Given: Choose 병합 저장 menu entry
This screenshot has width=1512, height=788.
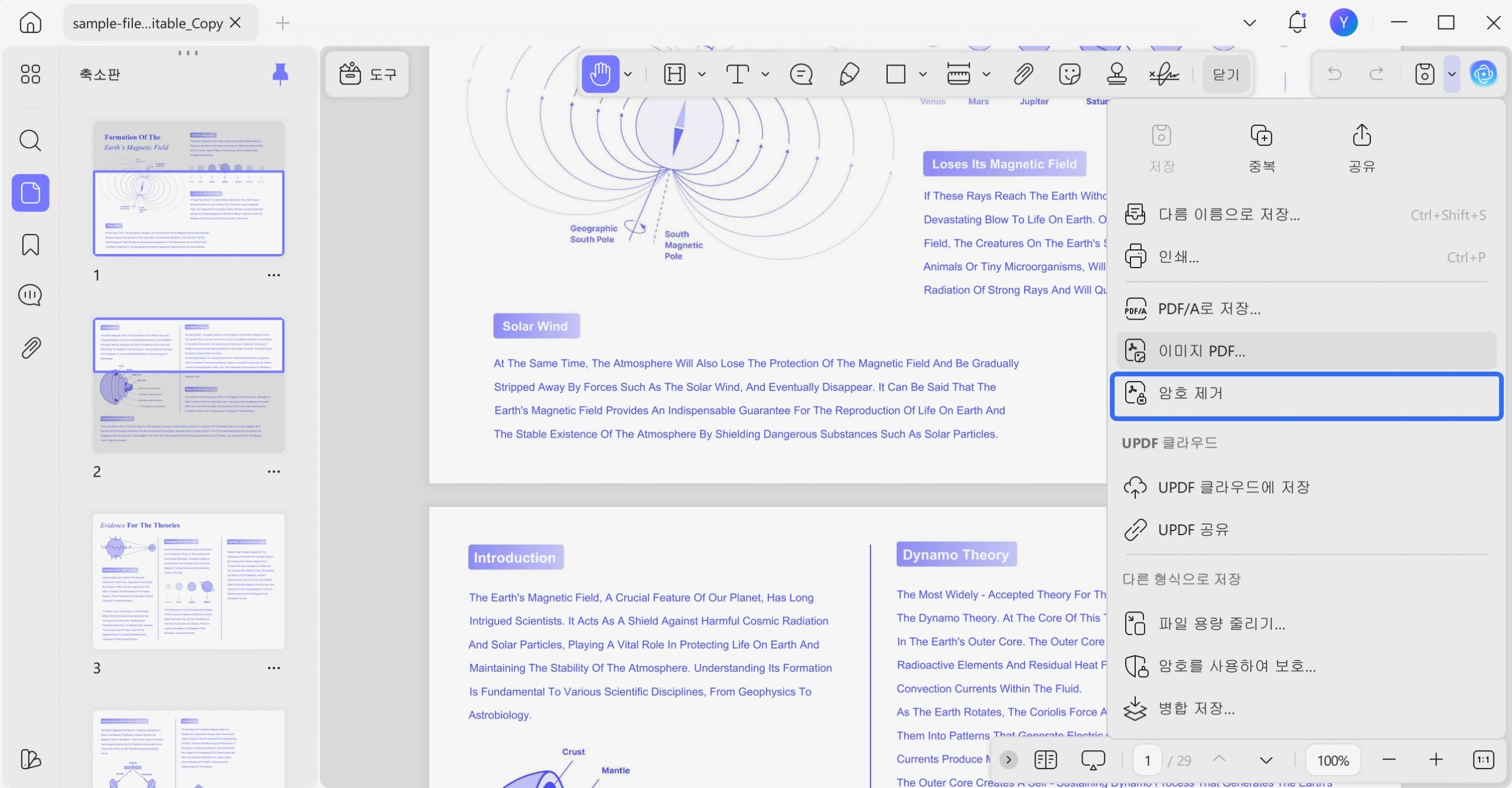Looking at the screenshot, I should click(1305, 708).
